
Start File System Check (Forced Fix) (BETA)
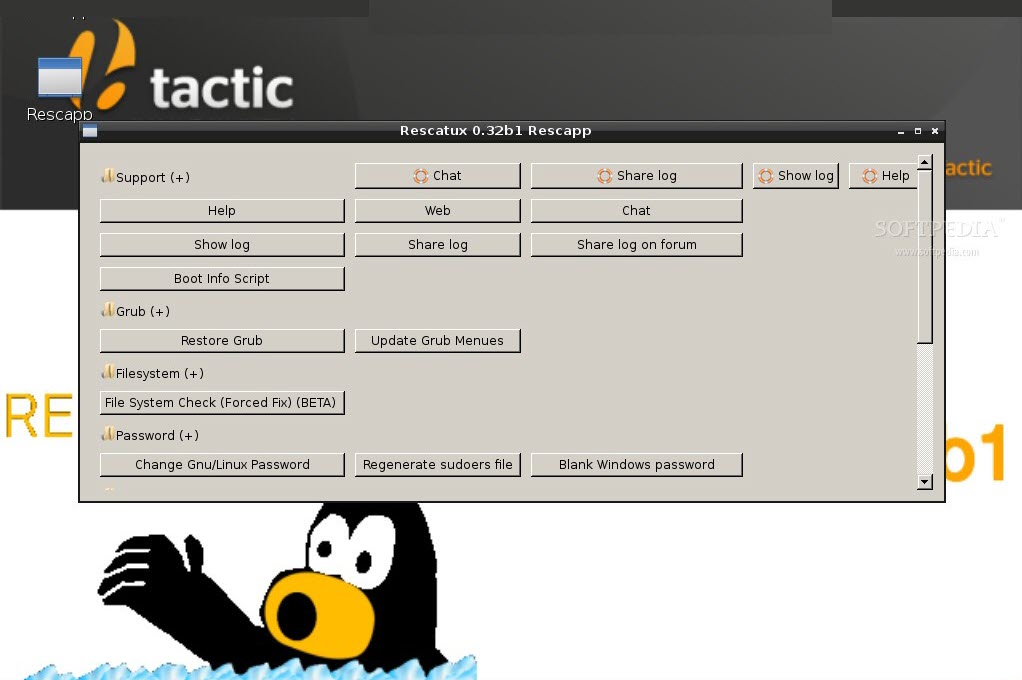pos(222,402)
